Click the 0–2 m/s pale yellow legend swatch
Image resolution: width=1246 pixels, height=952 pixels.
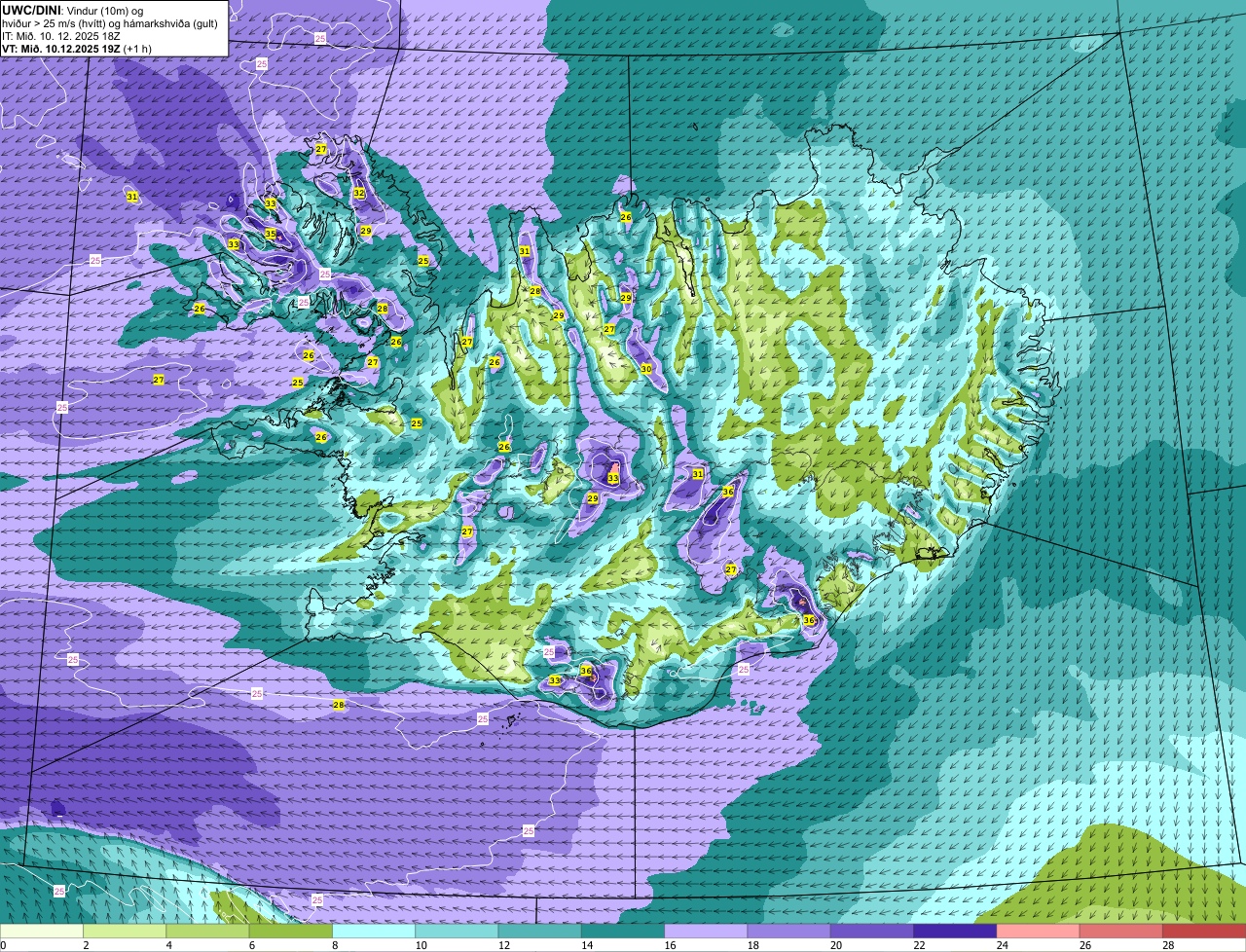tap(42, 932)
